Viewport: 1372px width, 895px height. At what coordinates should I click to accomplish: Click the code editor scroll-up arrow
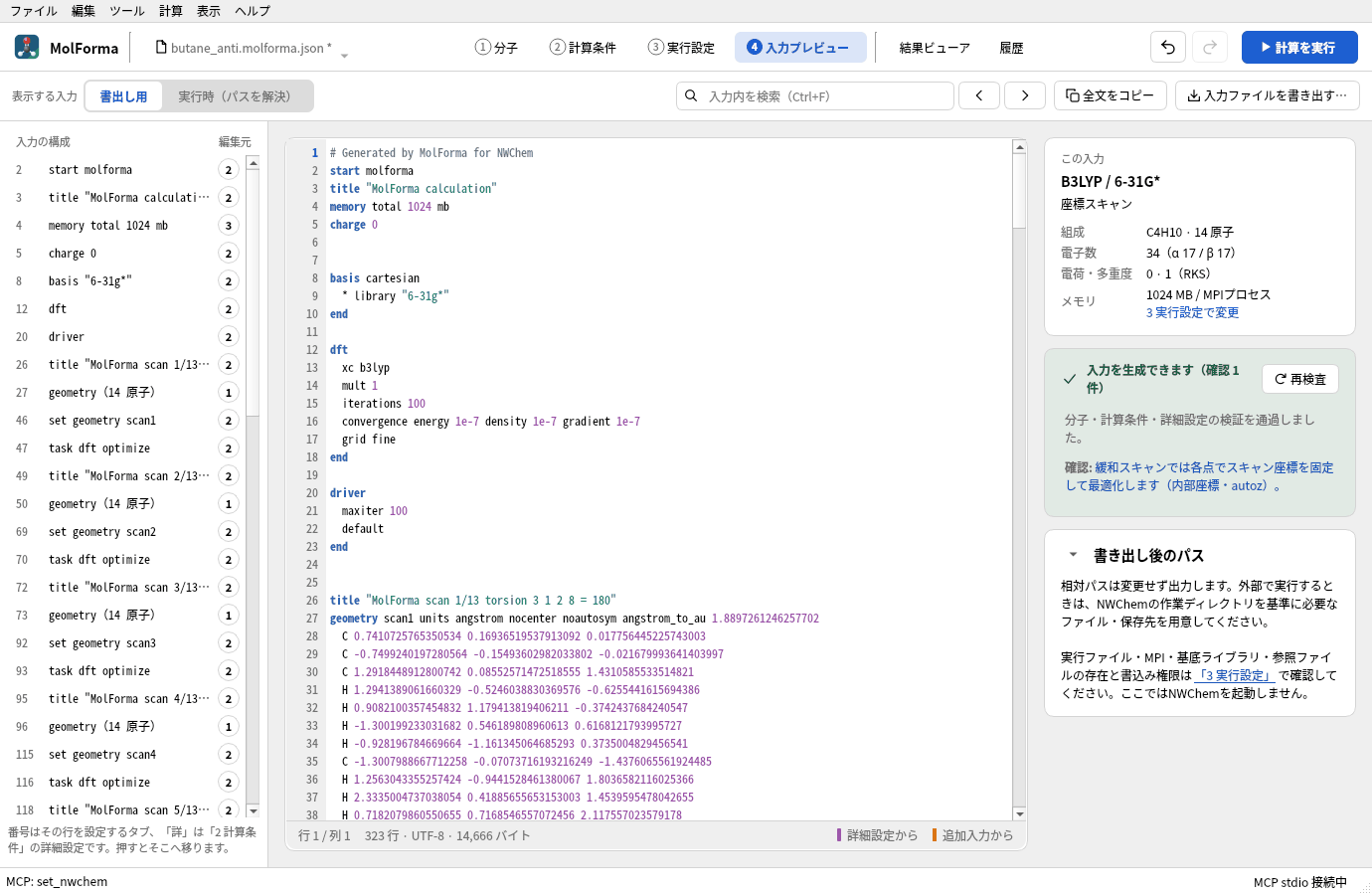coord(1019,147)
